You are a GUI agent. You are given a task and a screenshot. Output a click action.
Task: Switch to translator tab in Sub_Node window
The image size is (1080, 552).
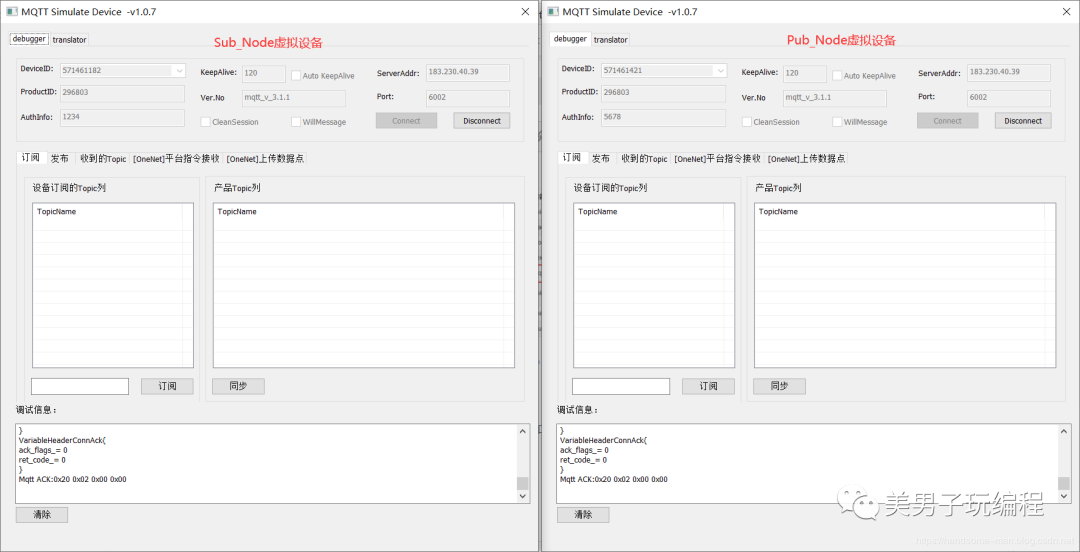[70, 40]
